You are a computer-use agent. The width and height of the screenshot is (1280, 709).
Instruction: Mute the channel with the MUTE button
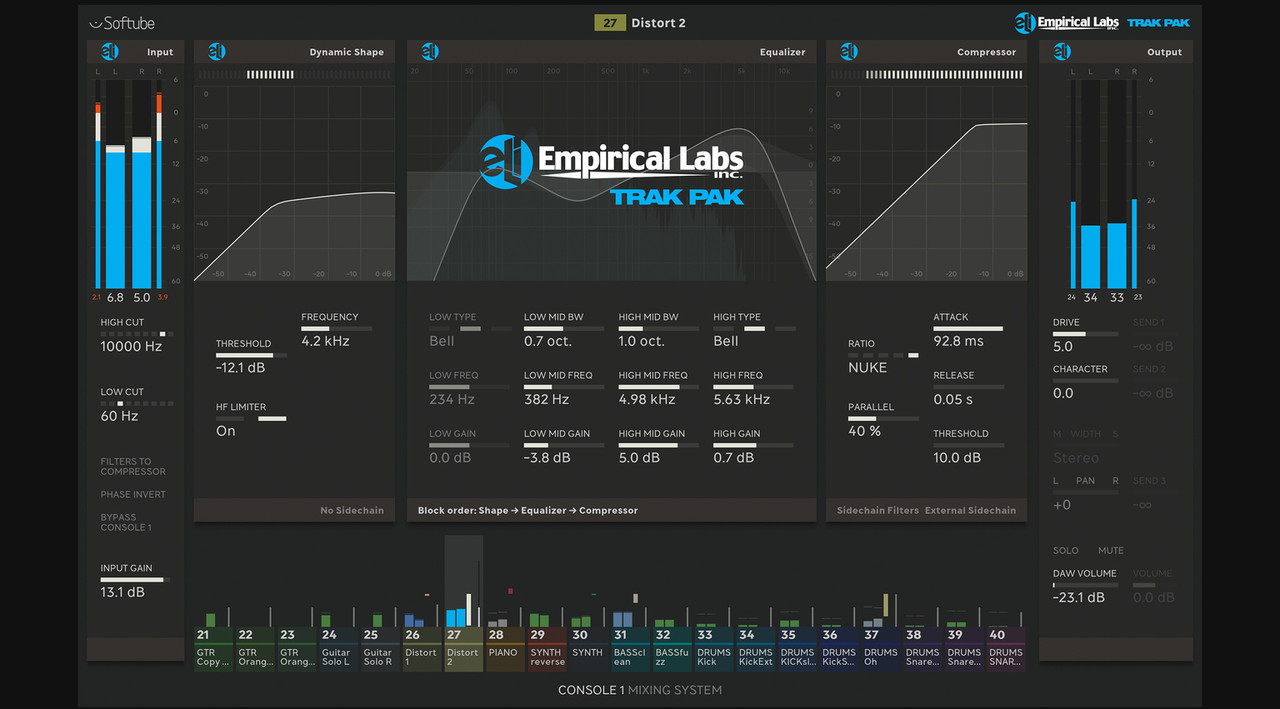click(x=1110, y=551)
